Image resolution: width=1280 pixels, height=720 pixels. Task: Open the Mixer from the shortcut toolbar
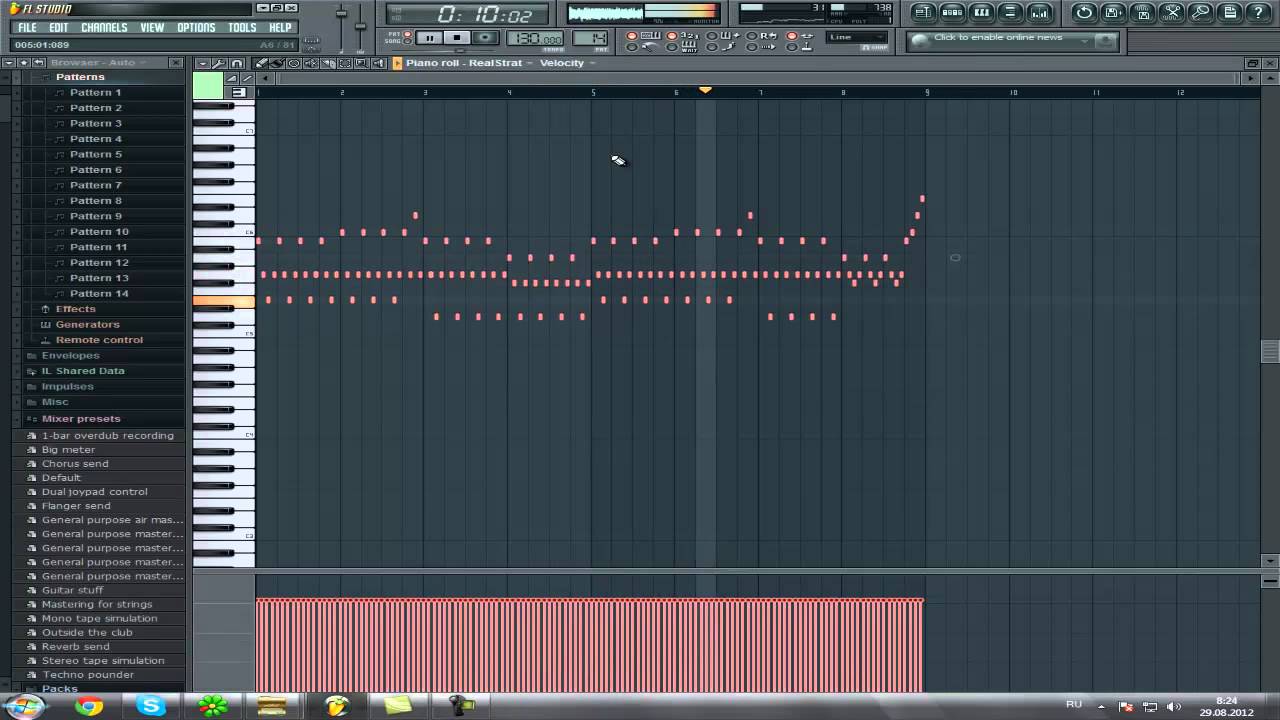pyautogui.click(x=1040, y=11)
